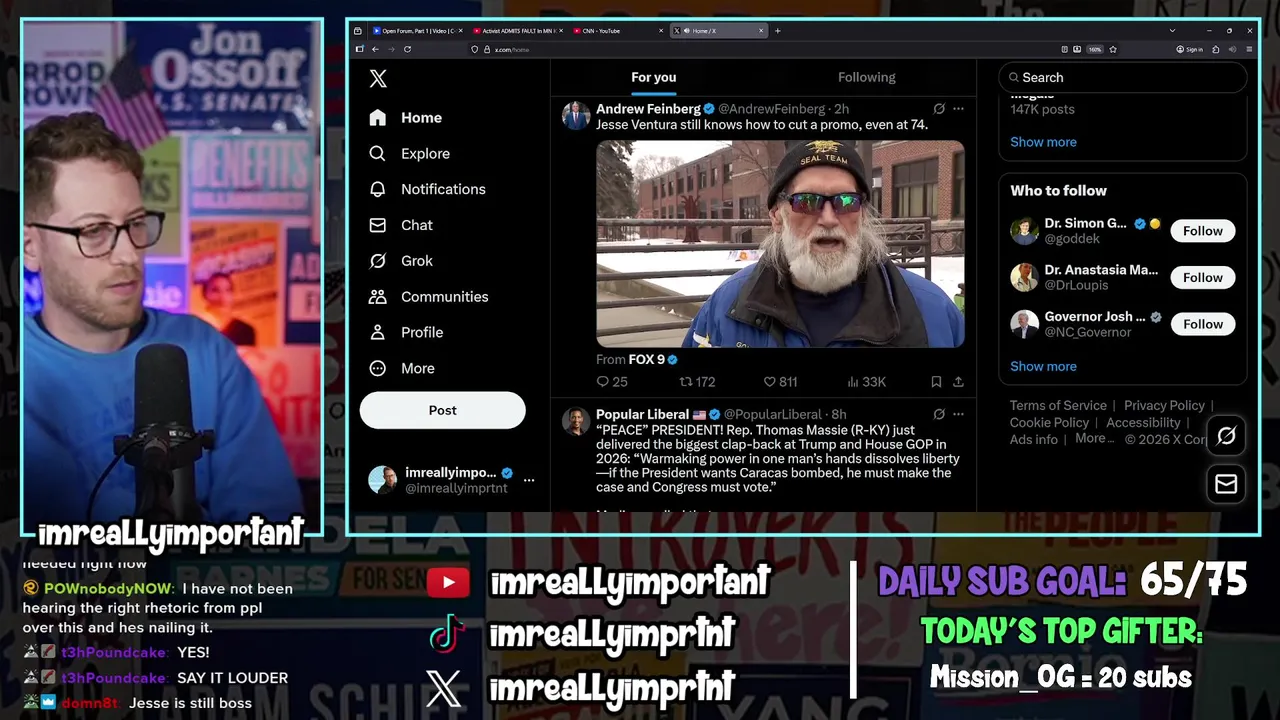Expand the More... footer menu
The image size is (1280, 720).
[1095, 439]
